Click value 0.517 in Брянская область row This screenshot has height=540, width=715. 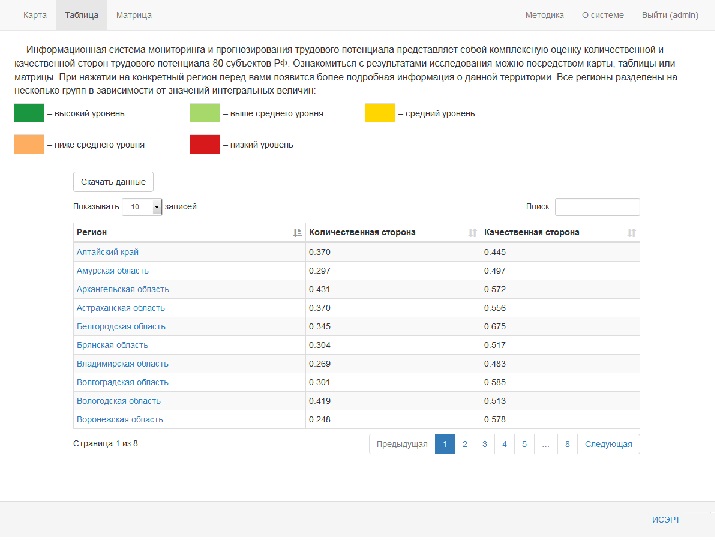click(x=495, y=345)
